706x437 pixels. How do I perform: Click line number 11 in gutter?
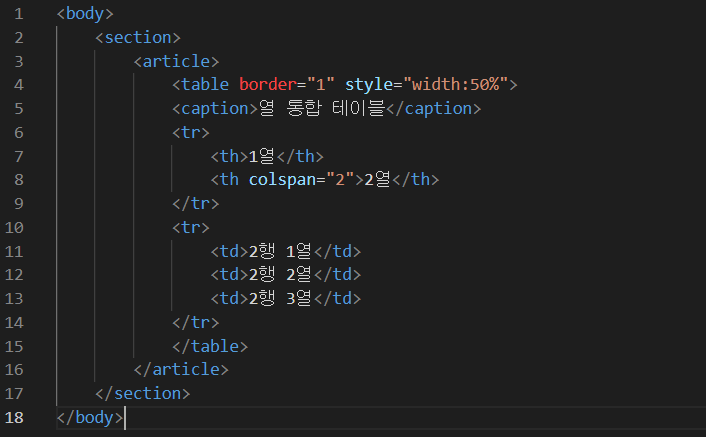pyautogui.click(x=14, y=252)
